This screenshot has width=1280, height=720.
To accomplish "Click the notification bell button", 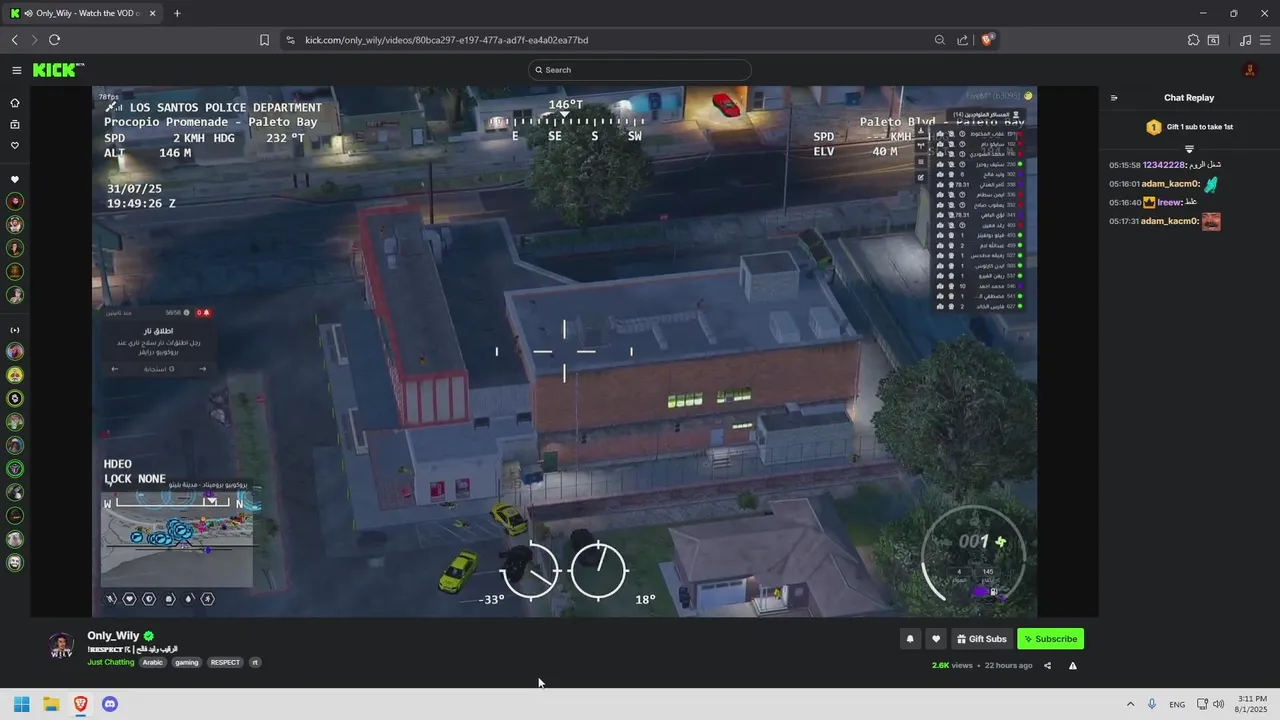I will click(x=910, y=639).
